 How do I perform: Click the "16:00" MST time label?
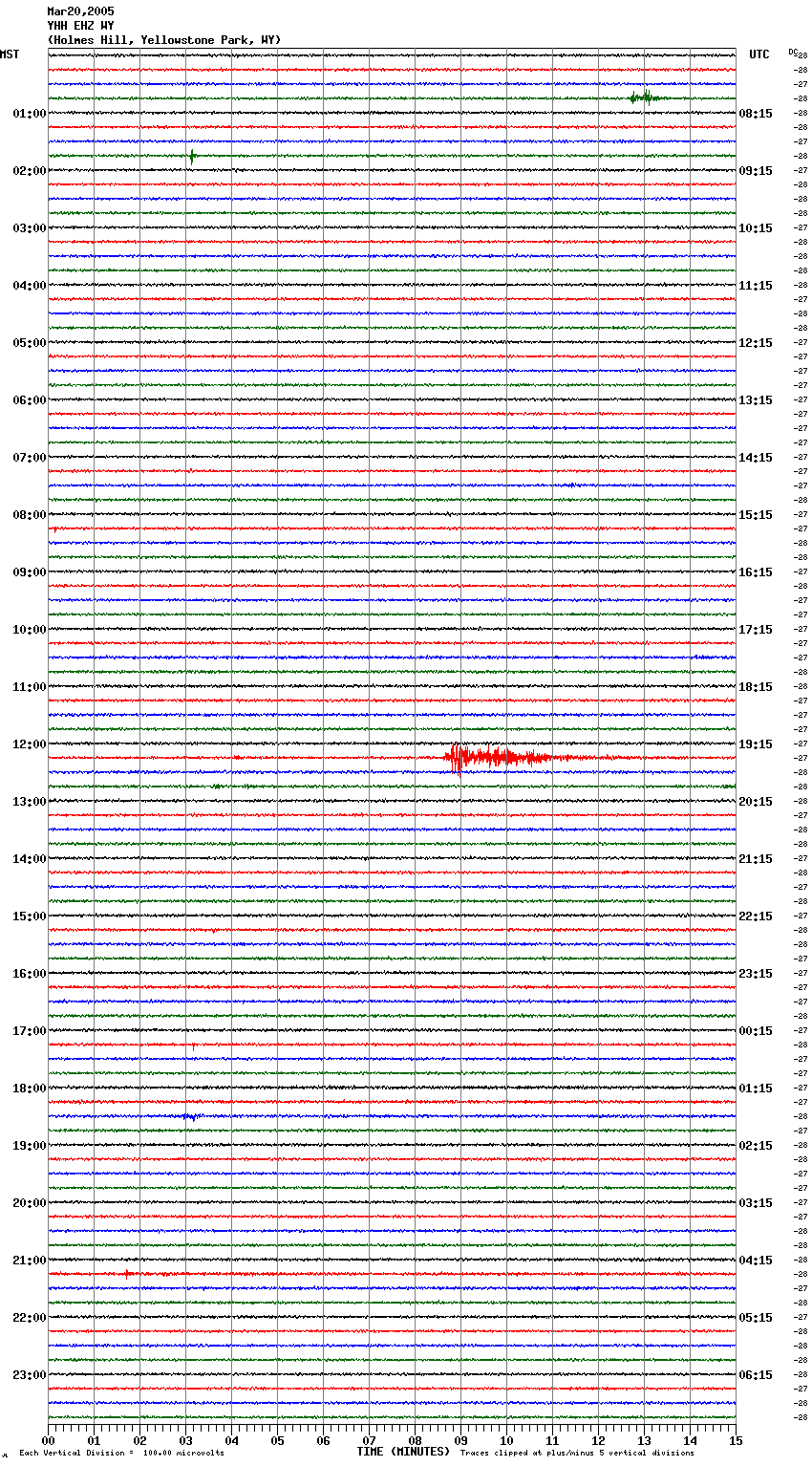tap(30, 974)
